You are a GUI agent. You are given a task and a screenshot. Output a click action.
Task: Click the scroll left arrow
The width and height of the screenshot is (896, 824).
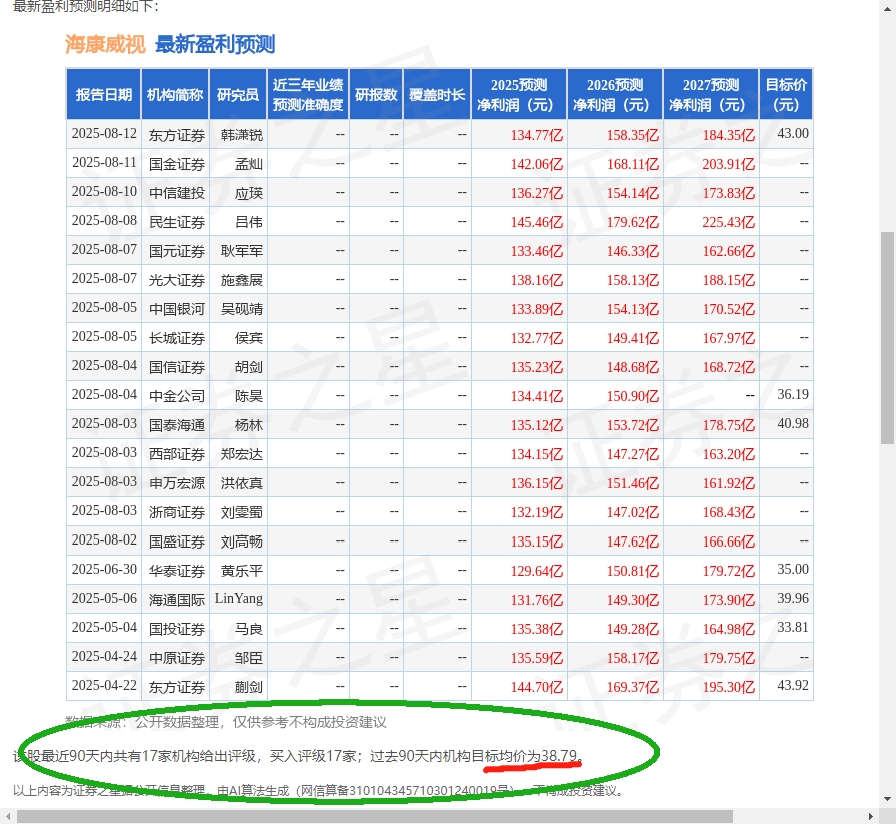[6, 816]
